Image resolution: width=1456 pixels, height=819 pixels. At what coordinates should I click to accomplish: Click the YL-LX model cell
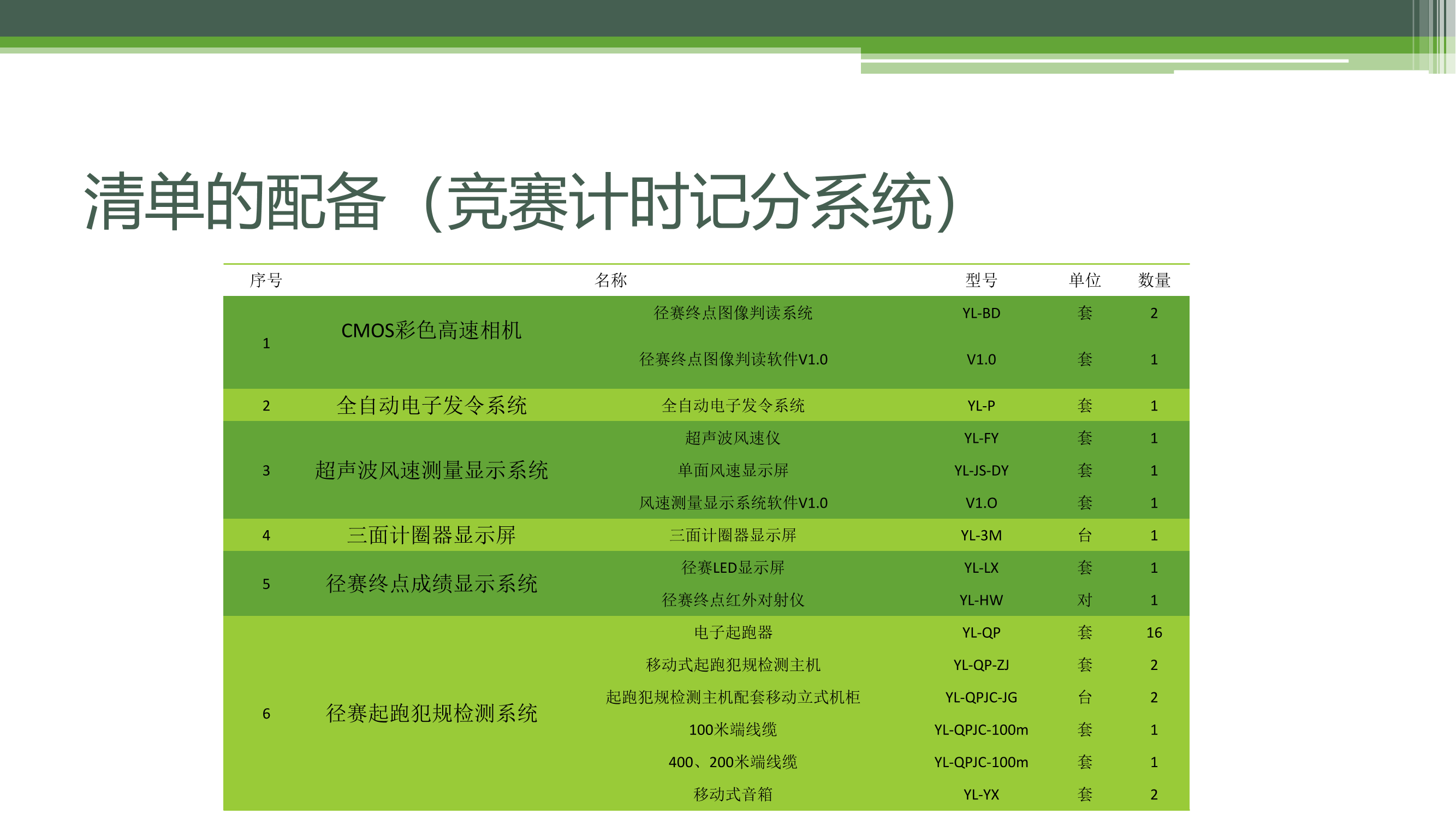click(981, 567)
